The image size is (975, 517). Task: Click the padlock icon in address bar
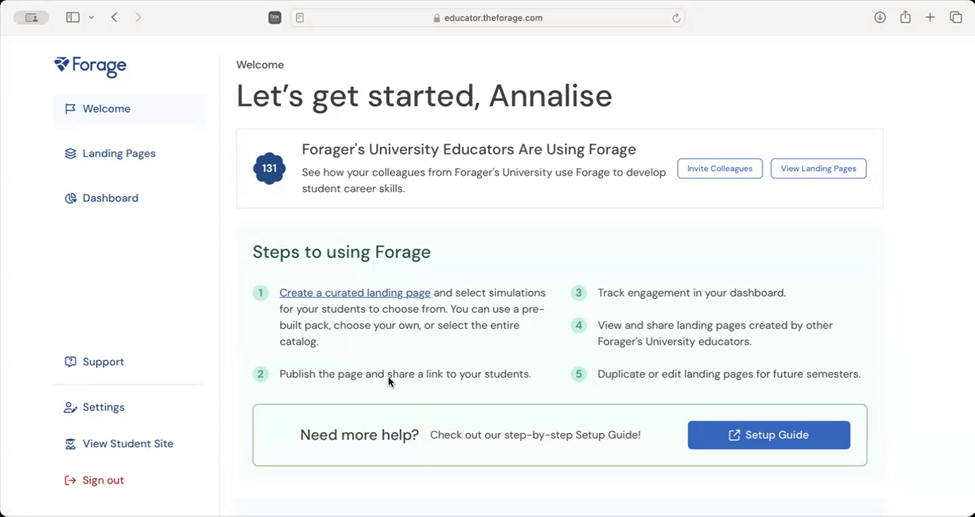437,18
